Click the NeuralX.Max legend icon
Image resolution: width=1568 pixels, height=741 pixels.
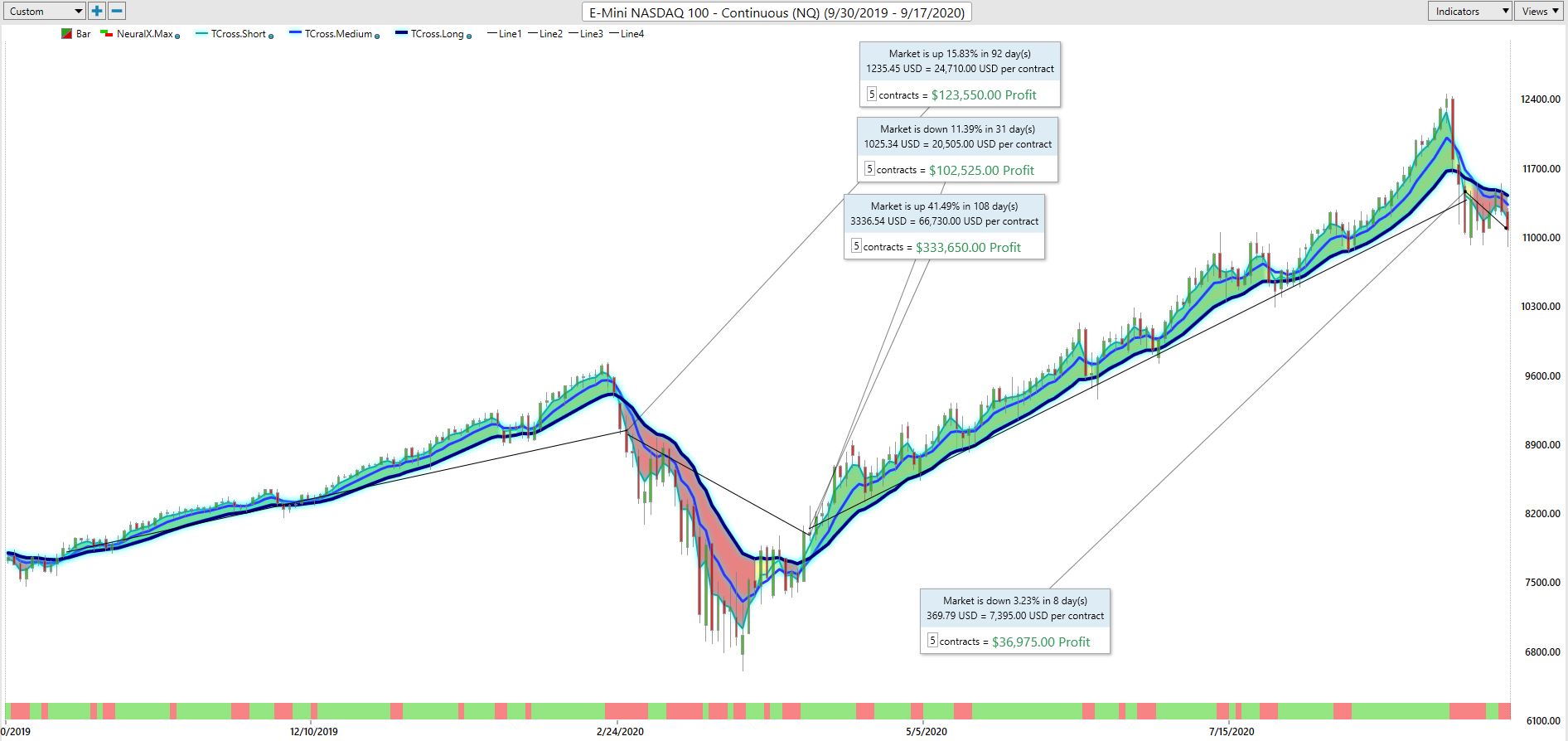pos(106,34)
